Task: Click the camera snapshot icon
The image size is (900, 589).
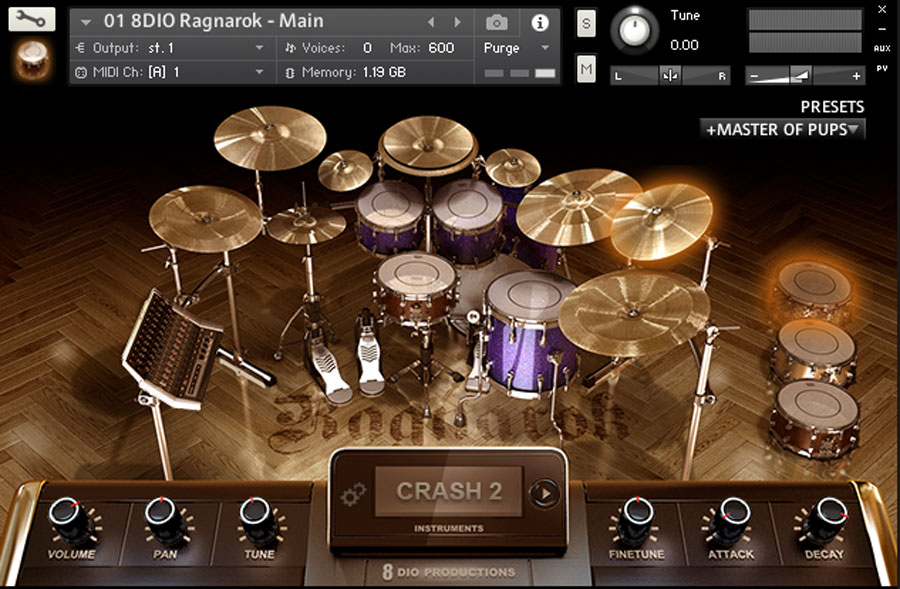Action: click(496, 23)
